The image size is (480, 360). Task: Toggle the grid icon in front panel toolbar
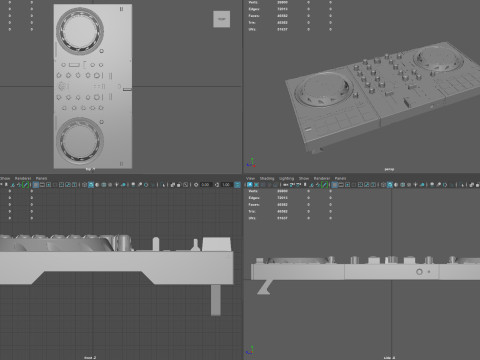click(35, 185)
